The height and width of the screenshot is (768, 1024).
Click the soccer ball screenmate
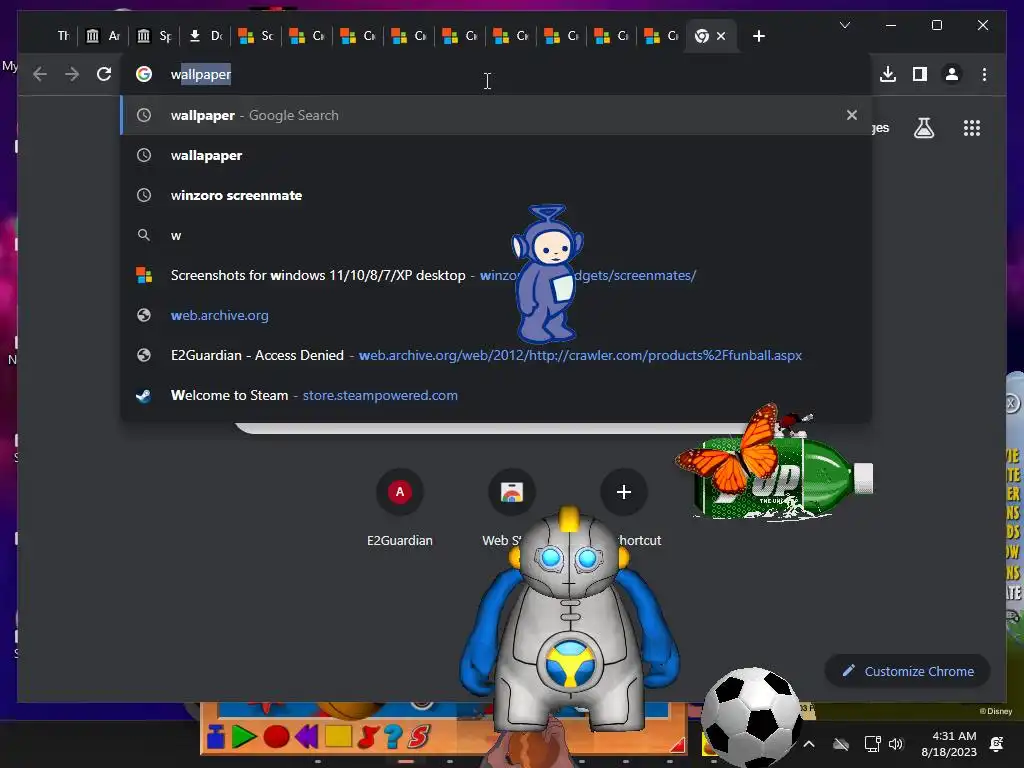751,716
